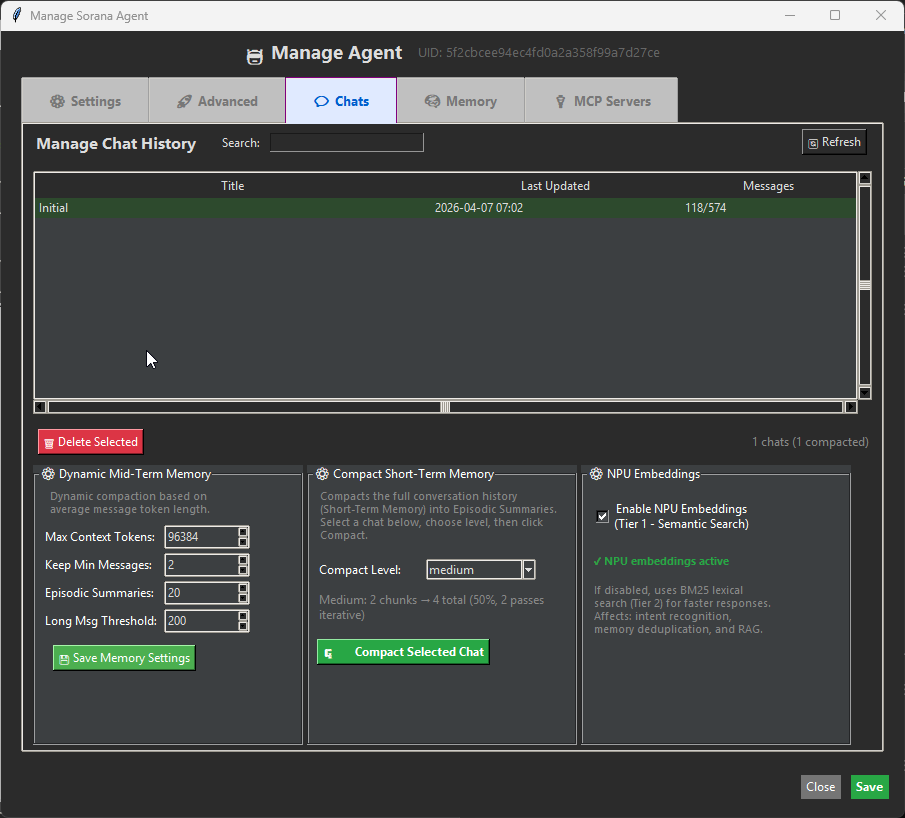Open the MCP Servers tab

(601, 100)
